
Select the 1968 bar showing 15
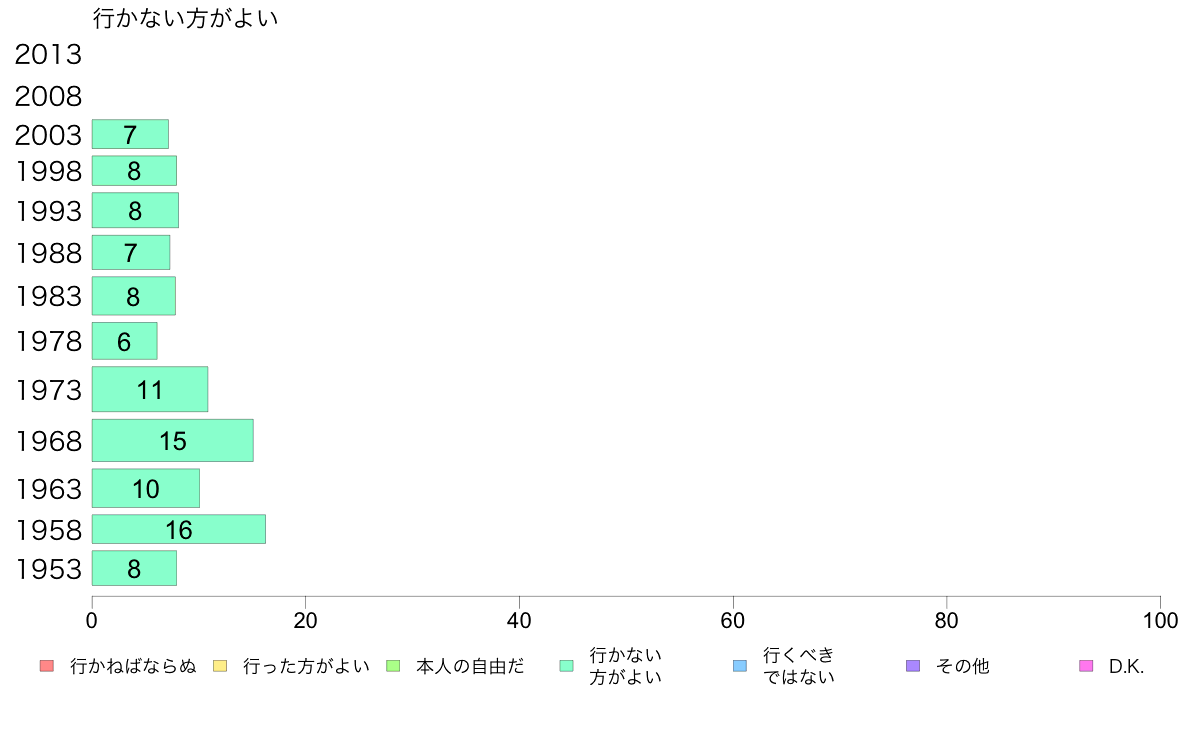tap(173, 440)
